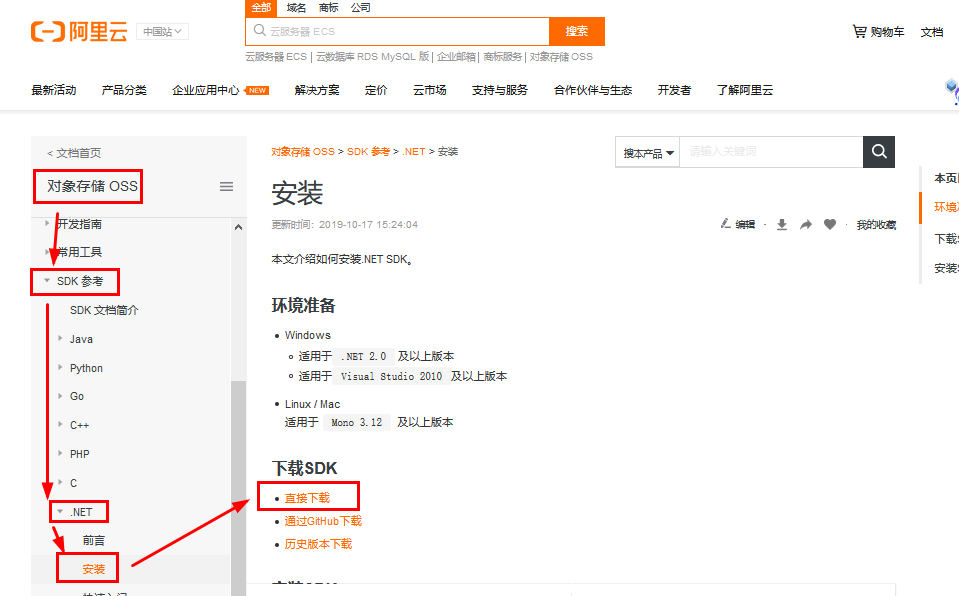This screenshot has width=959, height=596.
Task: Expand the C++ SDK node
Action: point(60,424)
